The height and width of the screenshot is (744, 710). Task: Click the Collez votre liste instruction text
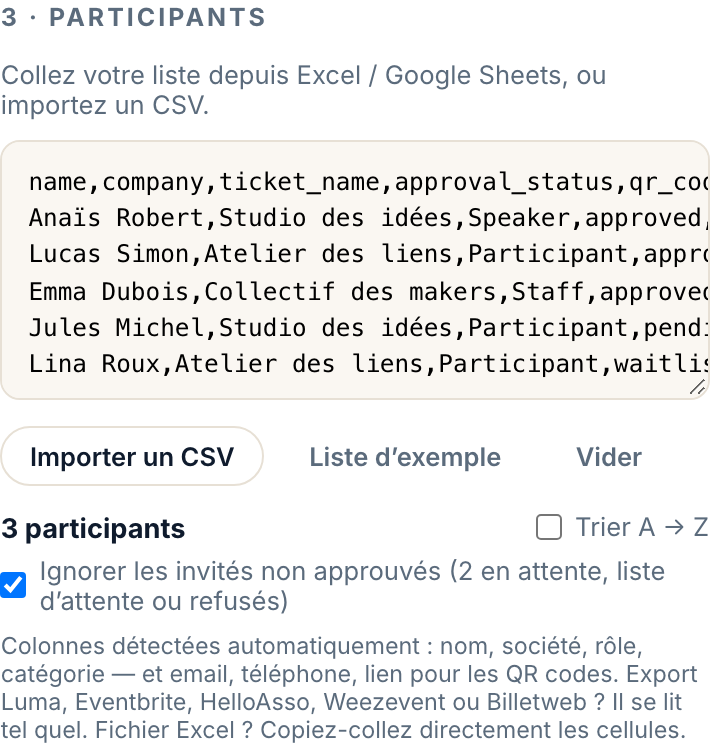coord(304,90)
